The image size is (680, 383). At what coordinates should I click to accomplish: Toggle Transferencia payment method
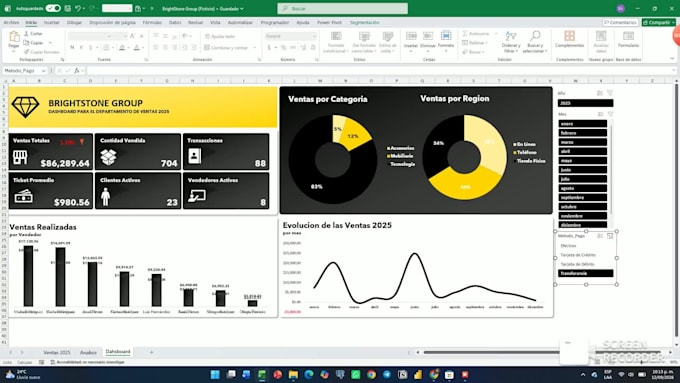(585, 273)
